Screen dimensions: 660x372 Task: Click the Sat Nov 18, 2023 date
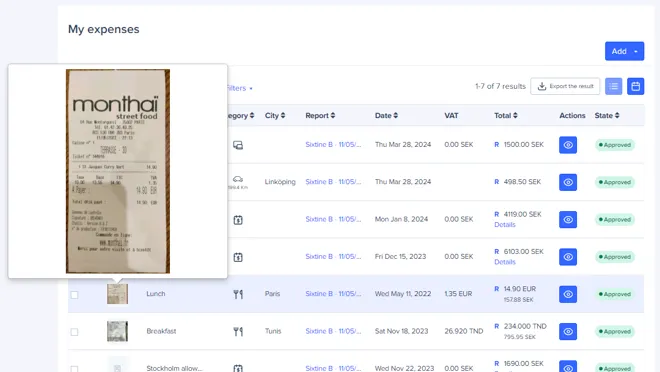[x=402, y=331]
